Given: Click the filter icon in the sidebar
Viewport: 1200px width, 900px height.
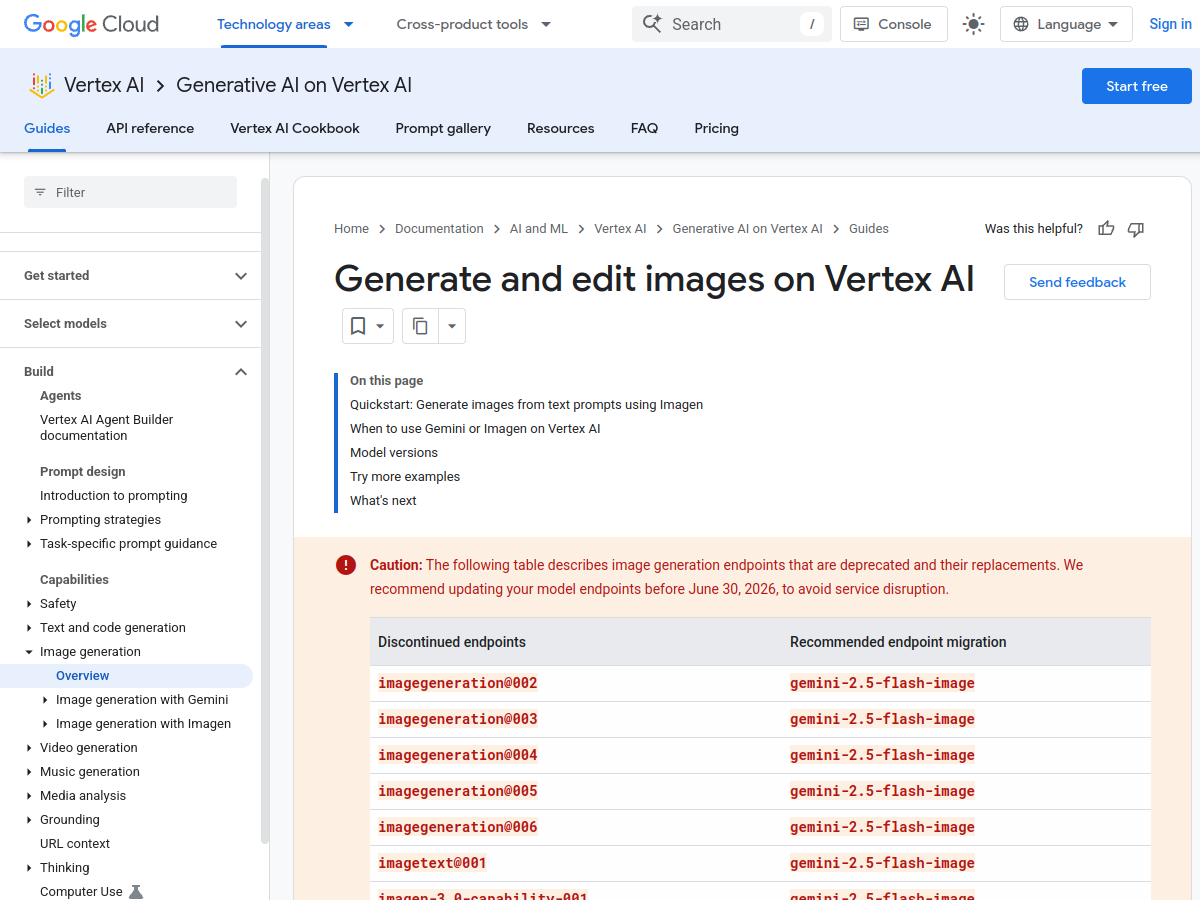Looking at the screenshot, I should click(40, 191).
